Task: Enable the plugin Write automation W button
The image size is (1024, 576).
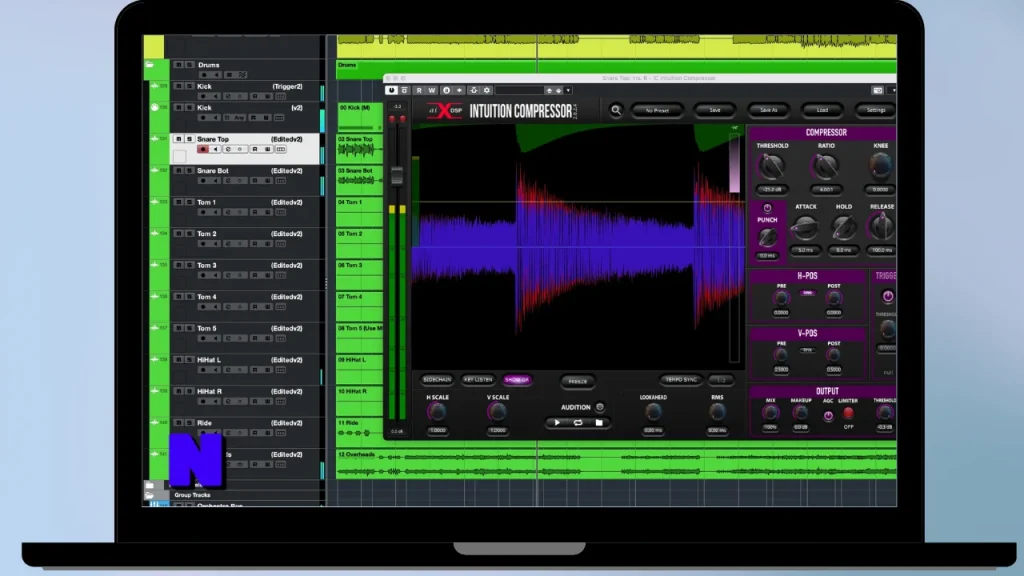Action: [432, 91]
